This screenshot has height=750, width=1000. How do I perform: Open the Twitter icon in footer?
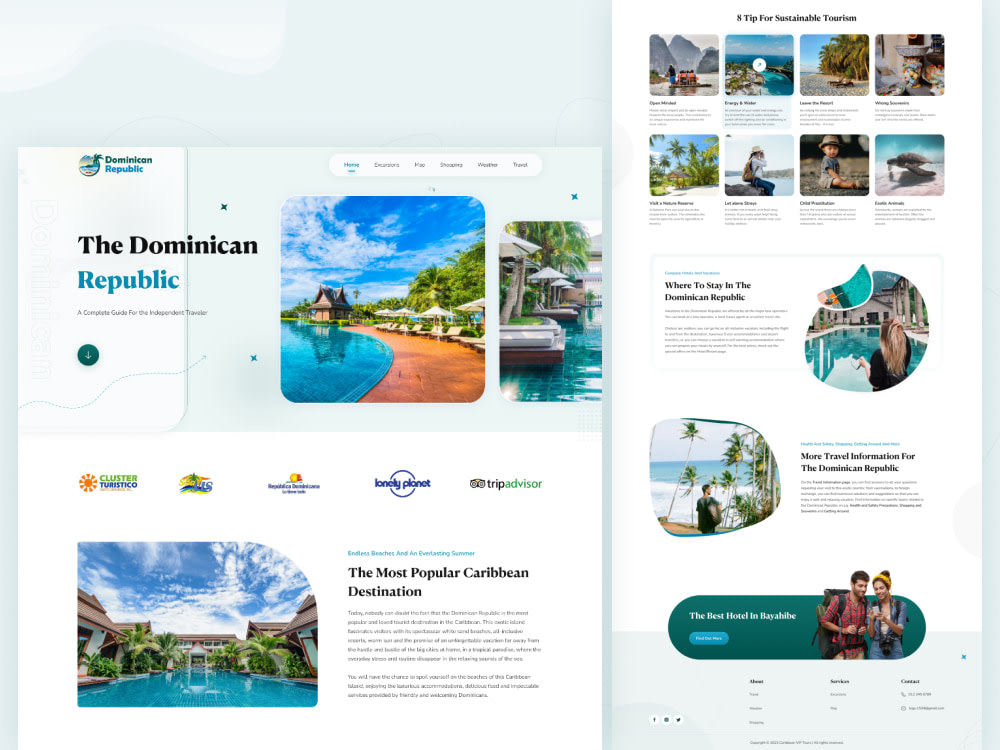679,719
